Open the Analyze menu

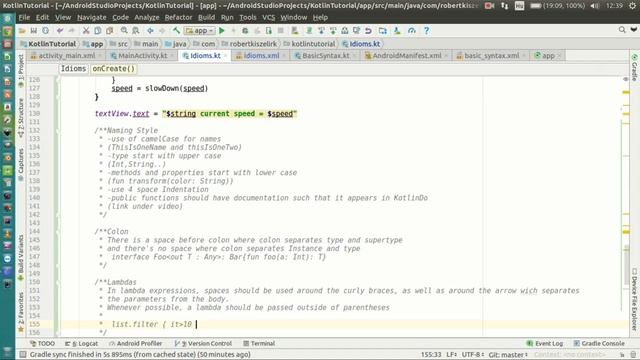point(147,18)
